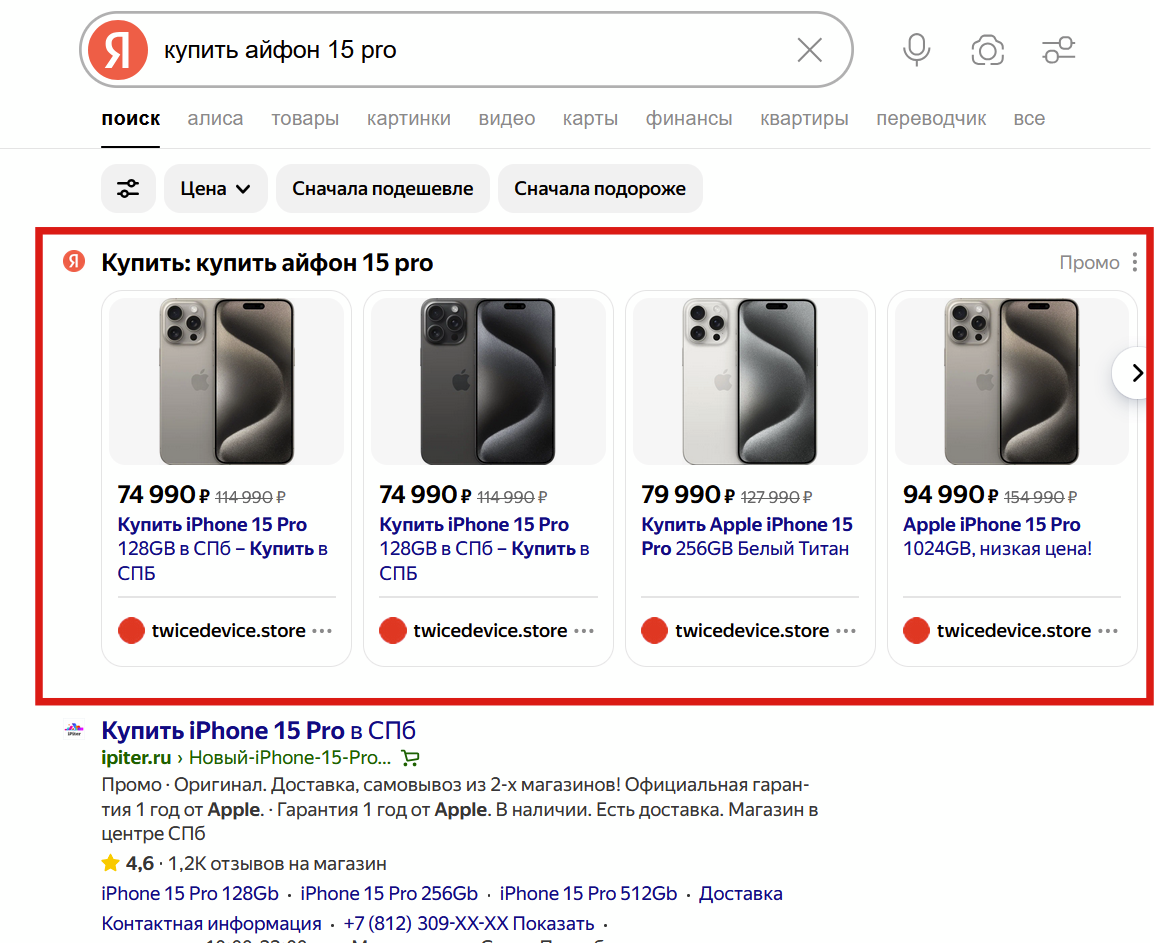Switch to the товары tab
This screenshot has height=943, width=1154.
[305, 119]
